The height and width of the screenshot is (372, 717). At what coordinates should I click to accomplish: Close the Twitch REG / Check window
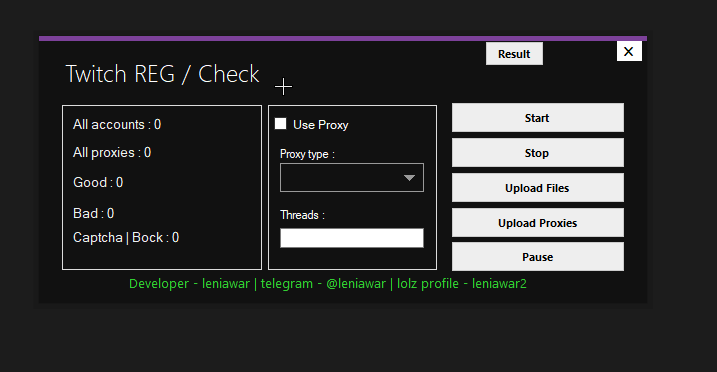point(629,52)
